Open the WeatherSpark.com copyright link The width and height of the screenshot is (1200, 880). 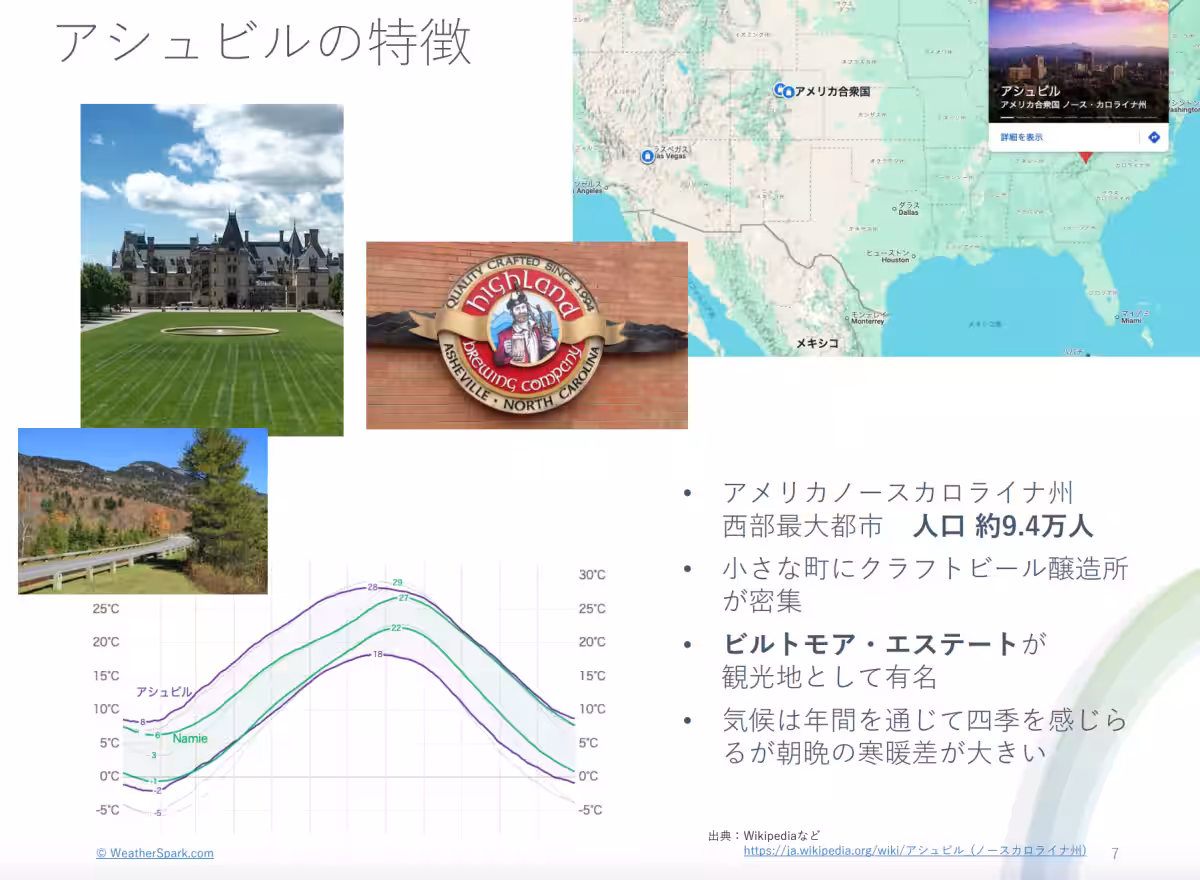155,853
